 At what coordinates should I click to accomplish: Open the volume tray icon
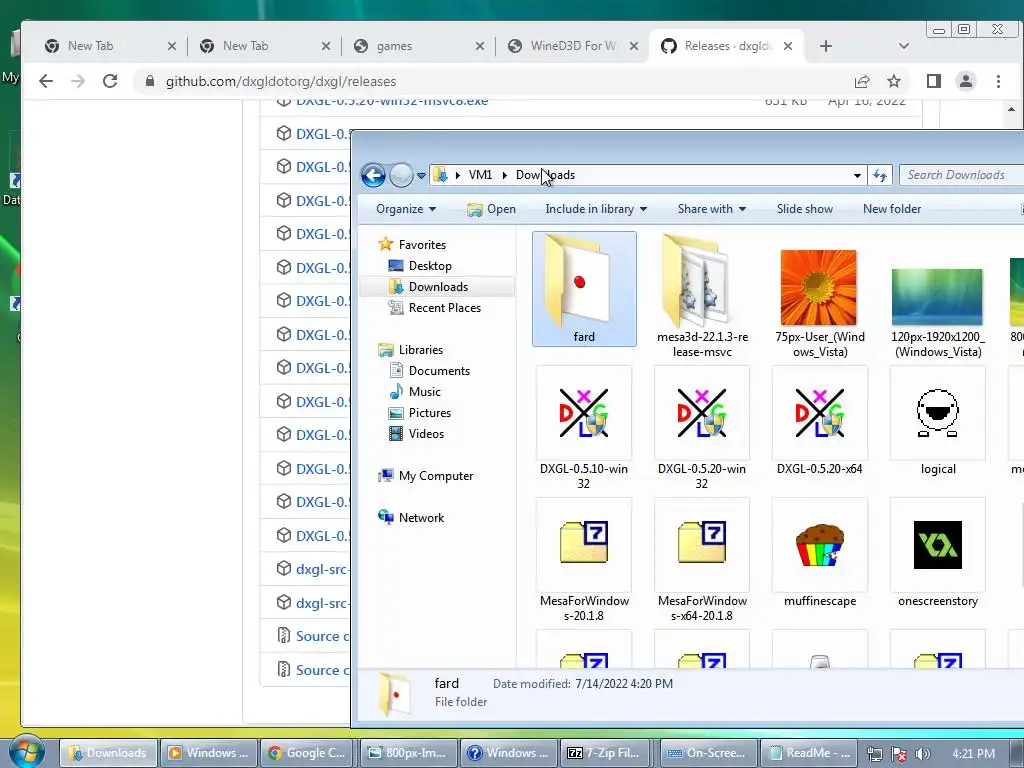pyautogui.click(x=923, y=754)
